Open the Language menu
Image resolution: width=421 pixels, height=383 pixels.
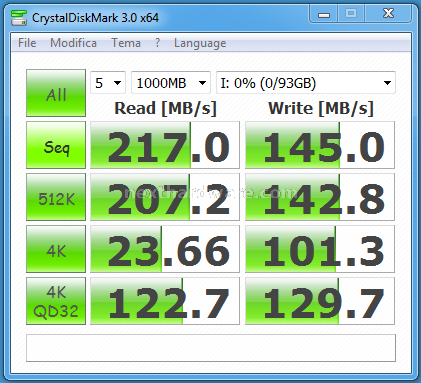(x=200, y=43)
